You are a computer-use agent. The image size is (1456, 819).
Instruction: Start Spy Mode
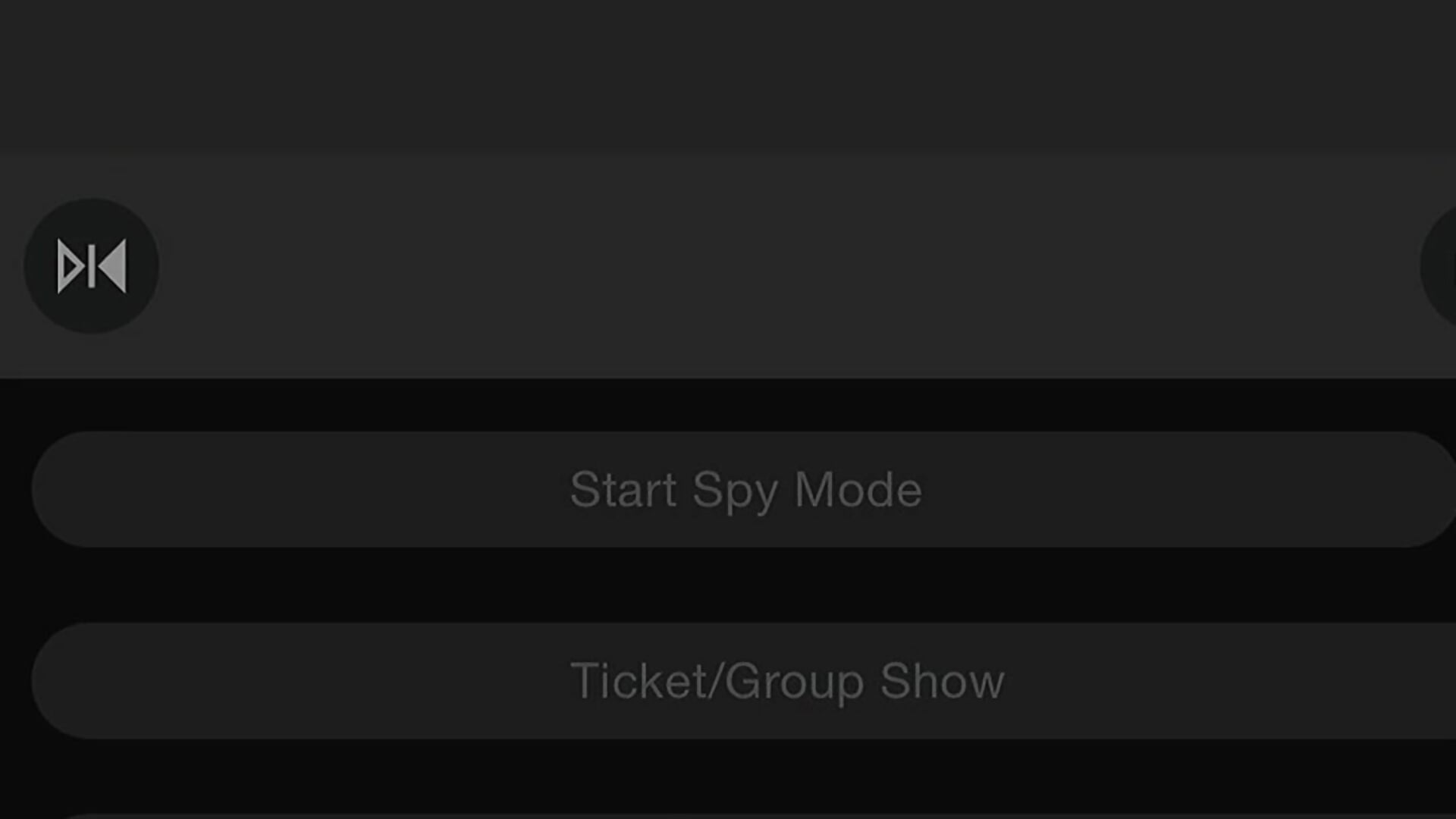pos(743,489)
